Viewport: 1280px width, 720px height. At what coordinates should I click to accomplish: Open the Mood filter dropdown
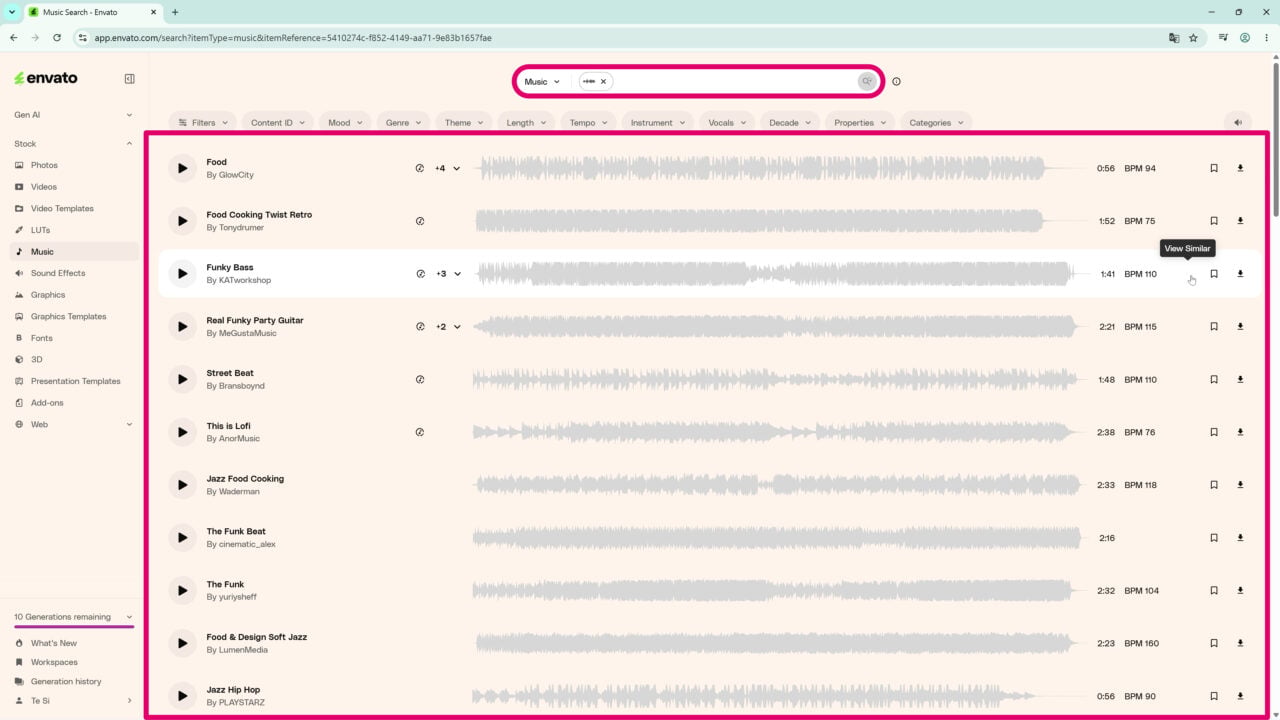346,122
